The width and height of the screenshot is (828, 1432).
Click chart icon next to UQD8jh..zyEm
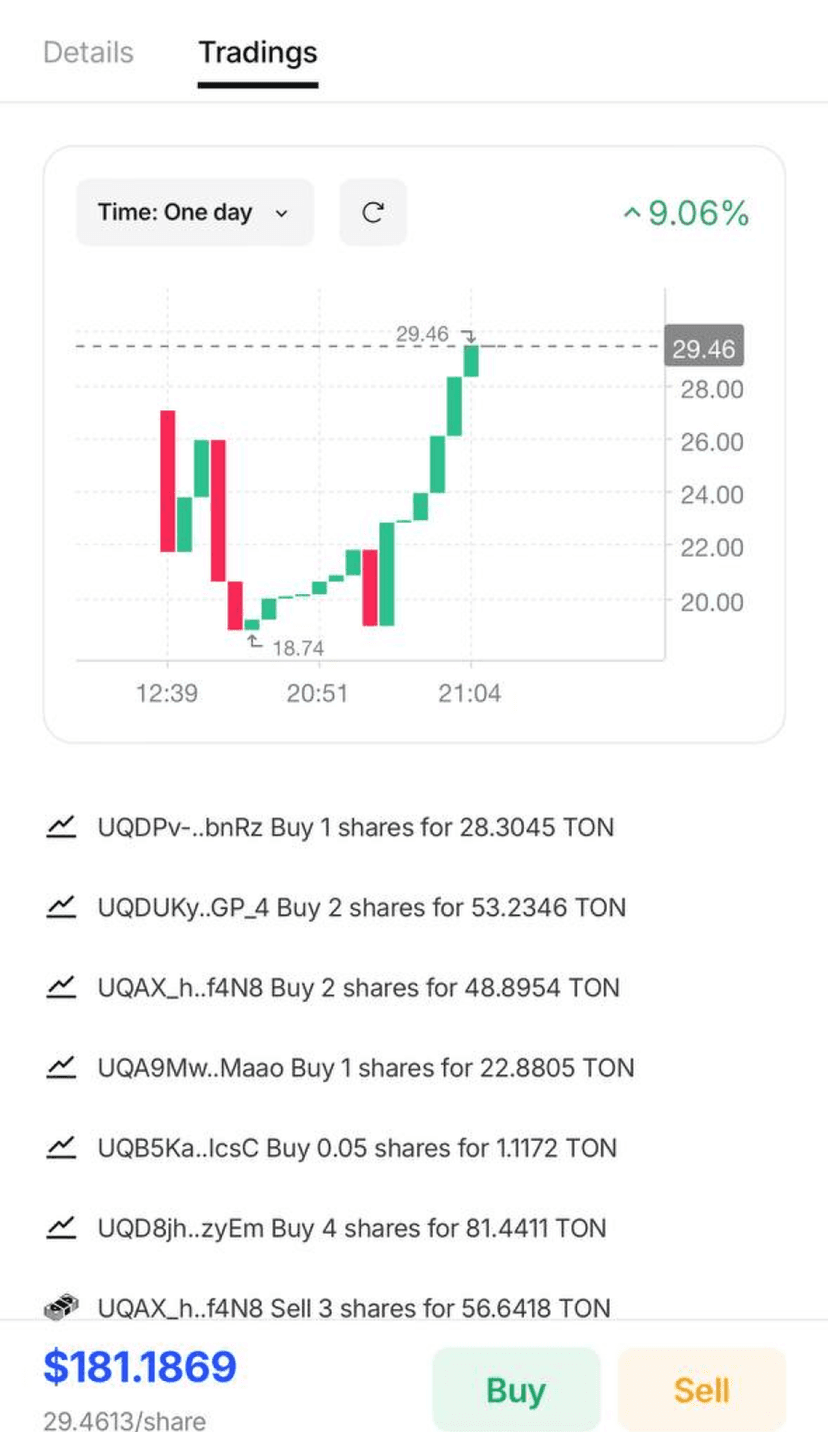pos(61,1227)
